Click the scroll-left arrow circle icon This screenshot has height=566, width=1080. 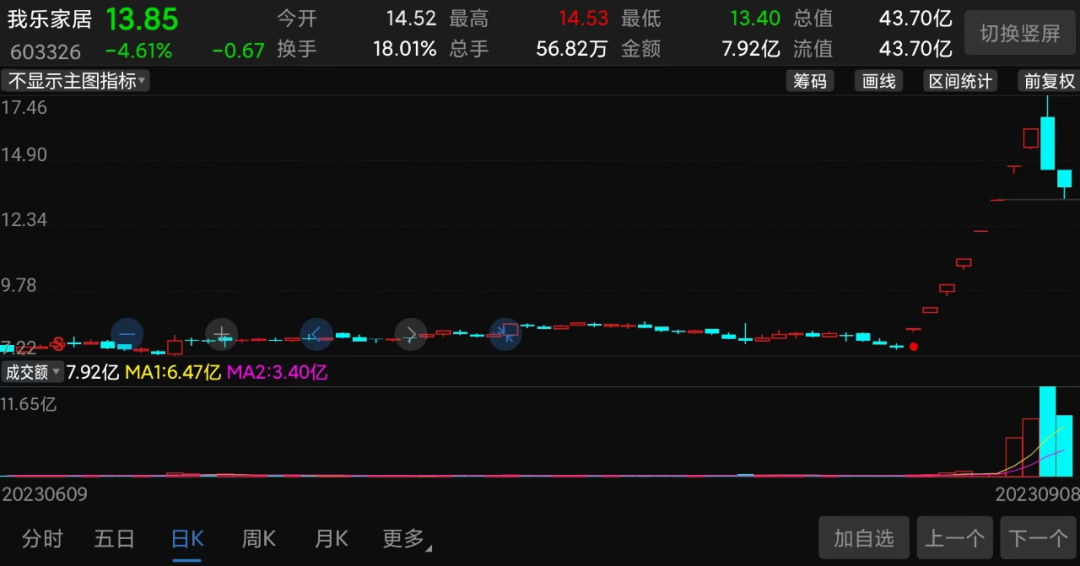[x=316, y=335]
